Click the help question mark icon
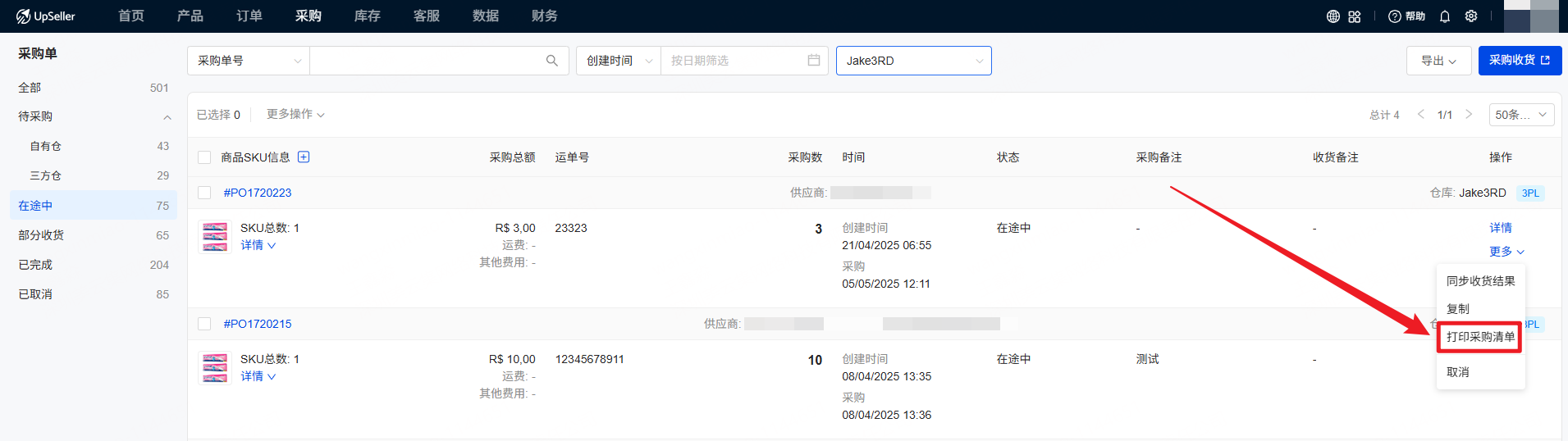1568x441 pixels. (x=1395, y=16)
